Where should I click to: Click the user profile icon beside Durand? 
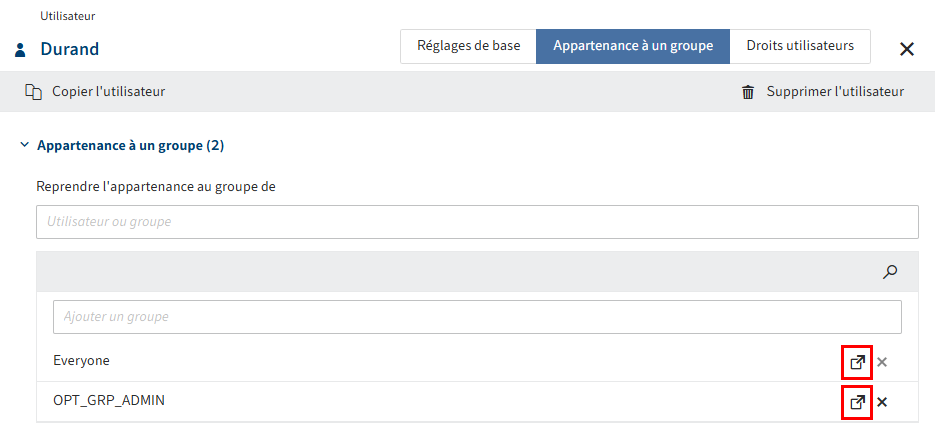coord(21,49)
